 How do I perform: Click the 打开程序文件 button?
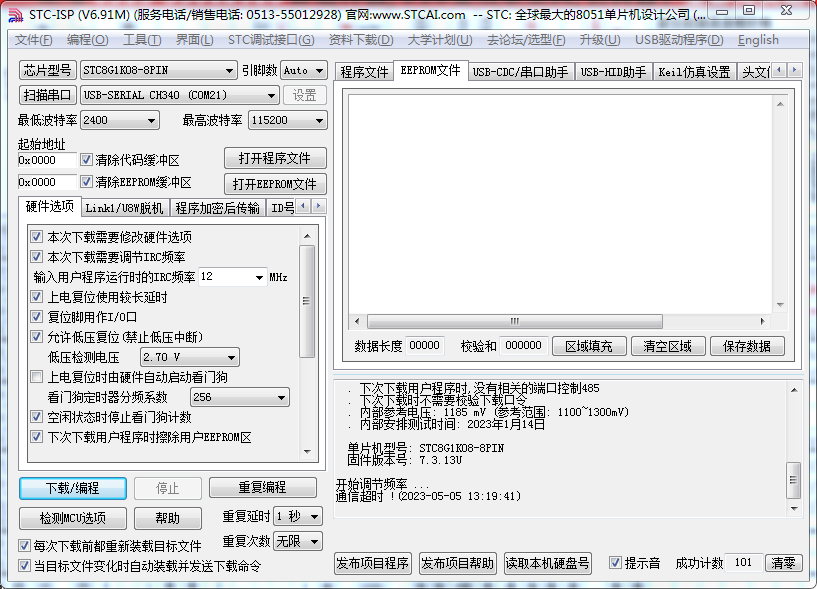click(275, 158)
